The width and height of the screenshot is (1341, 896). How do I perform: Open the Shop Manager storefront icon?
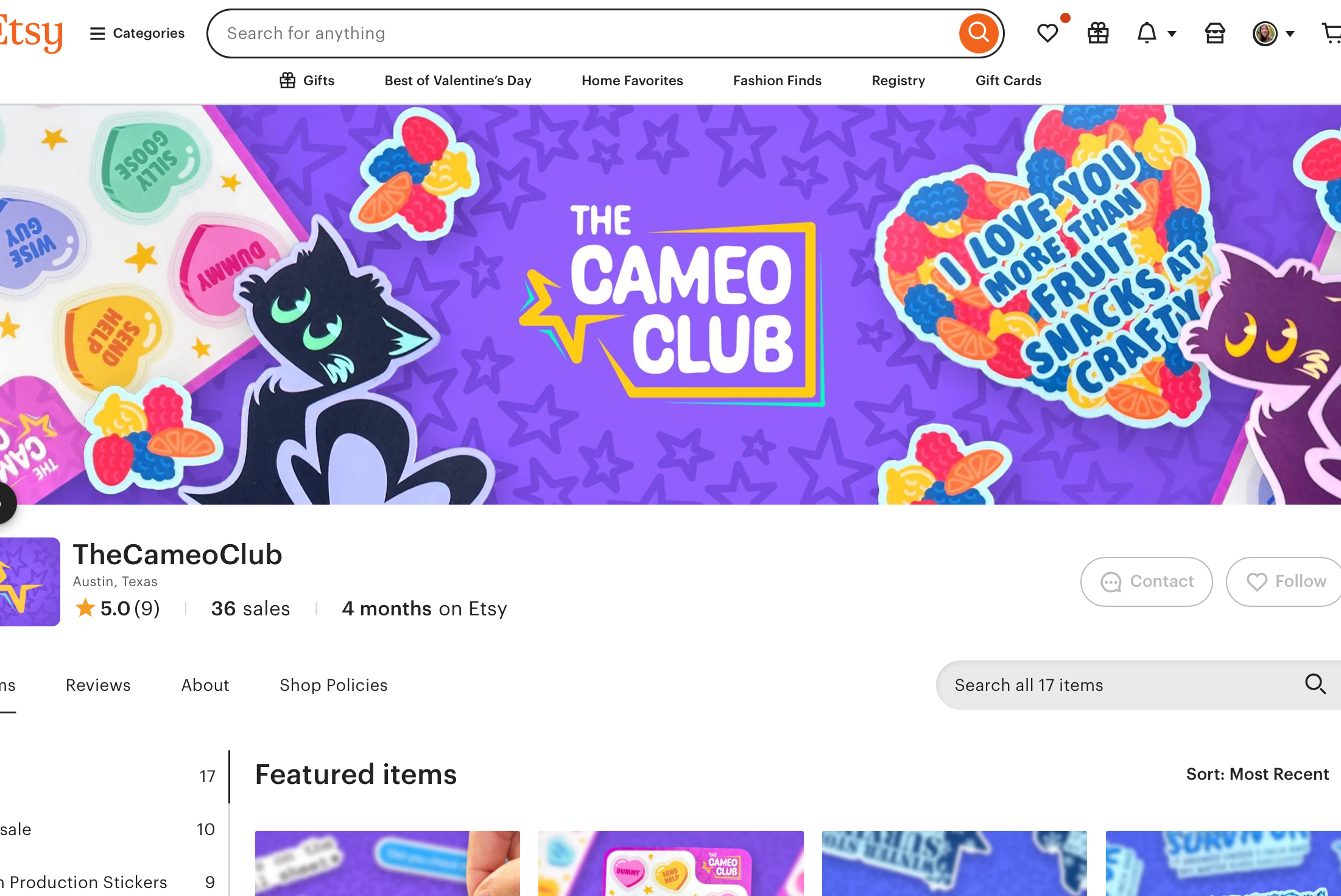(x=1215, y=33)
